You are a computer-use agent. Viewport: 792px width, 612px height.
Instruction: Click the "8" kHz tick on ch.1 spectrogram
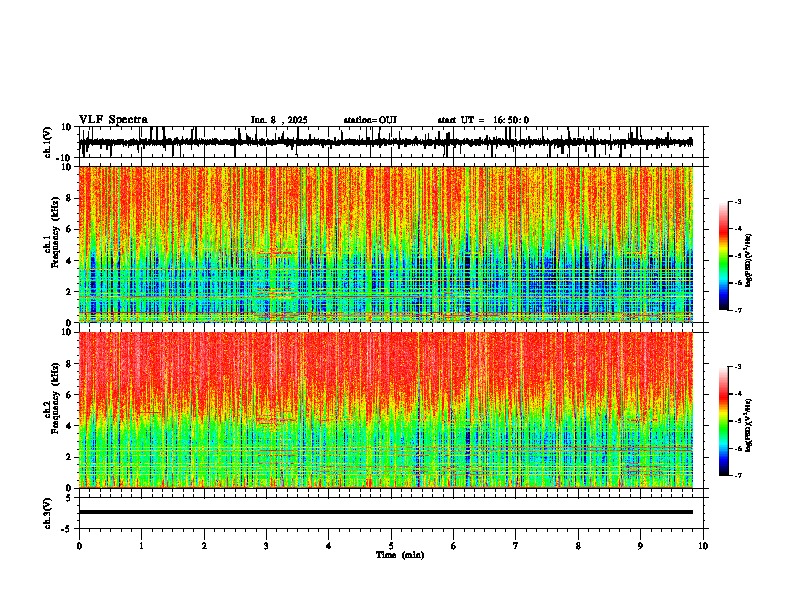(x=70, y=198)
